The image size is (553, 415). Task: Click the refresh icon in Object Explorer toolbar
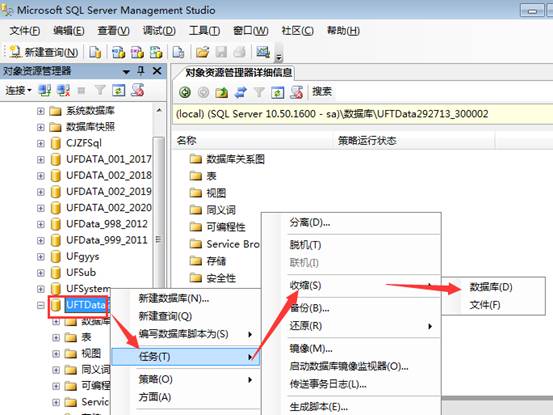click(118, 91)
